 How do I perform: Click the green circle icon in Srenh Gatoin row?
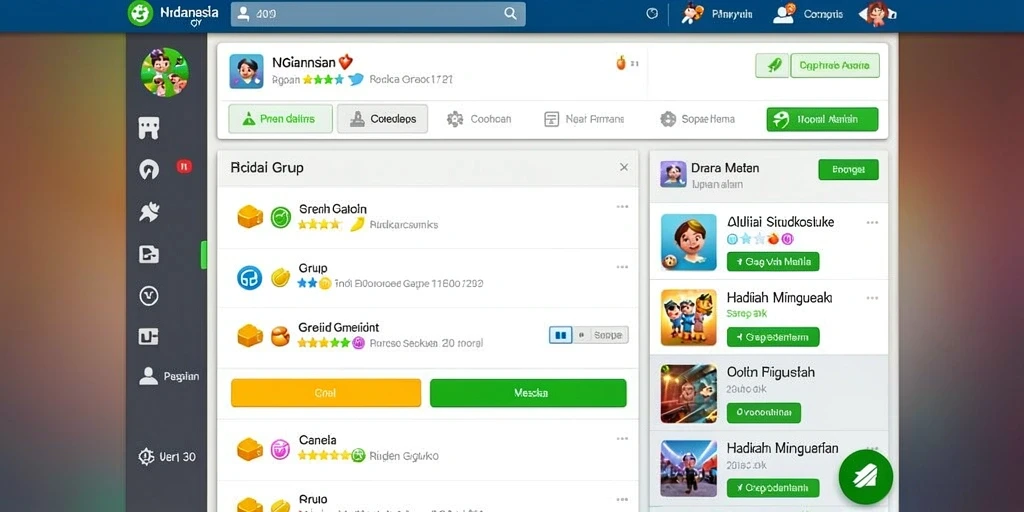(x=281, y=217)
